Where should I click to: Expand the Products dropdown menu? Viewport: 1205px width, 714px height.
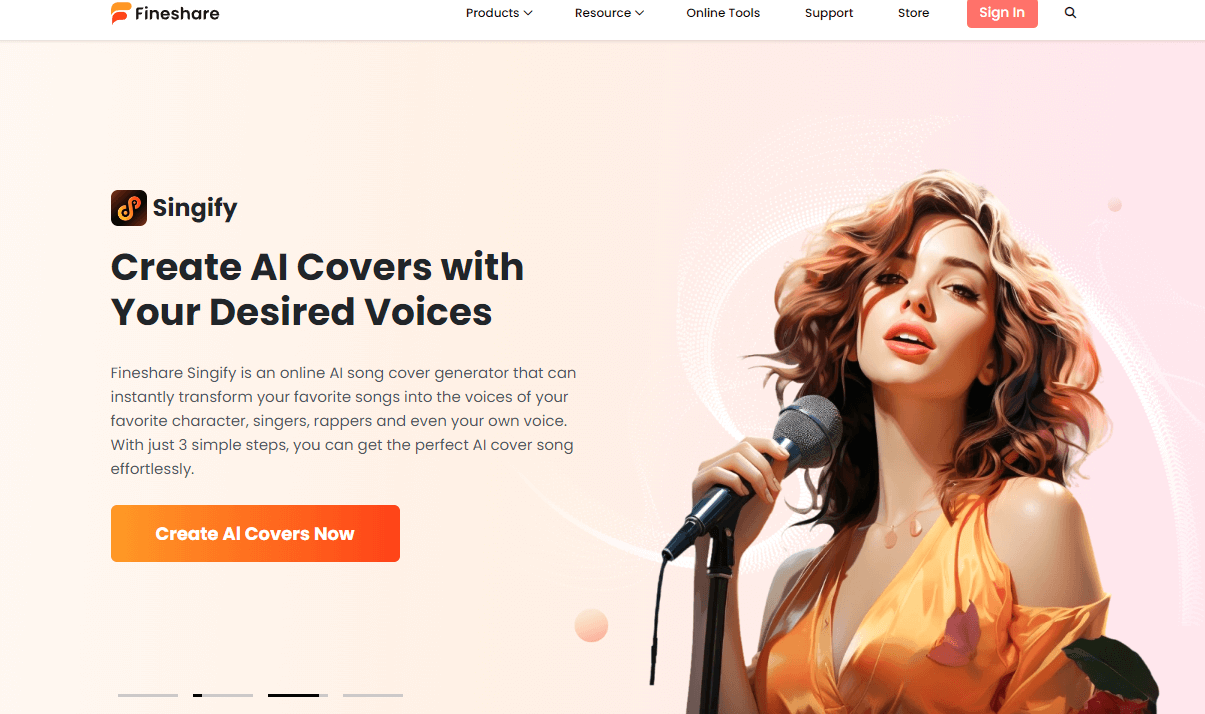(x=499, y=13)
